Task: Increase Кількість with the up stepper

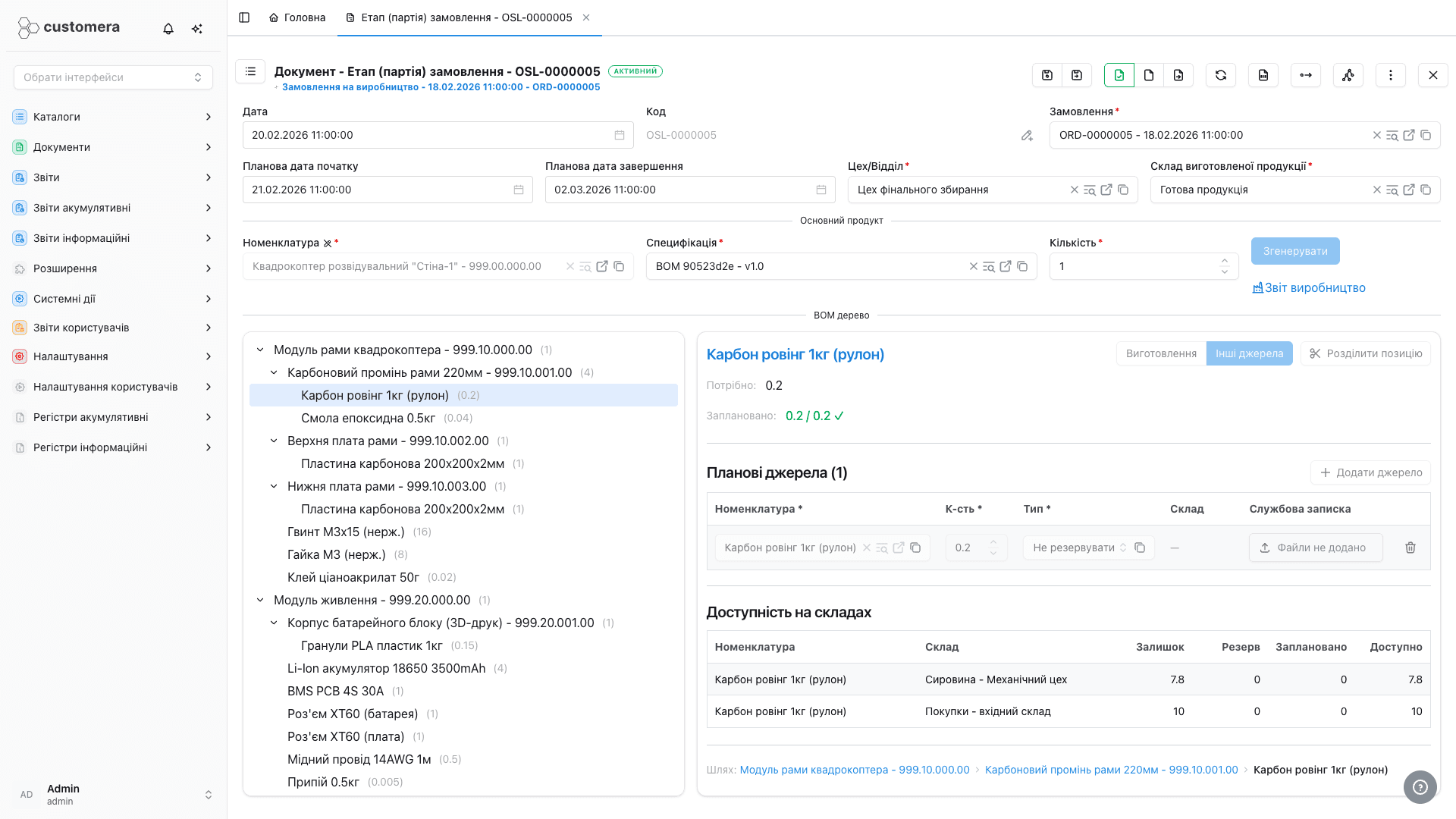Action: [1225, 261]
